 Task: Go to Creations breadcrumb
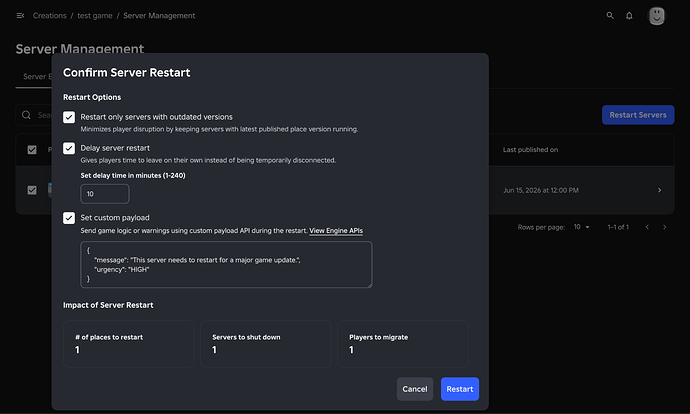[x=49, y=15]
